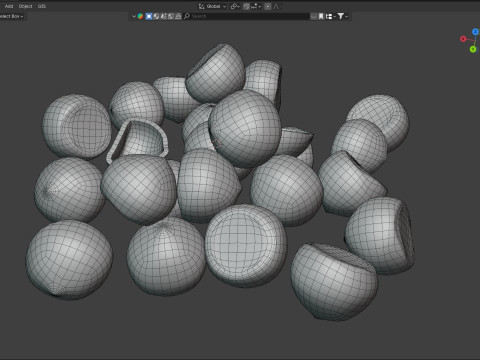The image size is (480, 360).
Task: Click the magnifier search icon
Action: pyautogui.click(x=187, y=16)
